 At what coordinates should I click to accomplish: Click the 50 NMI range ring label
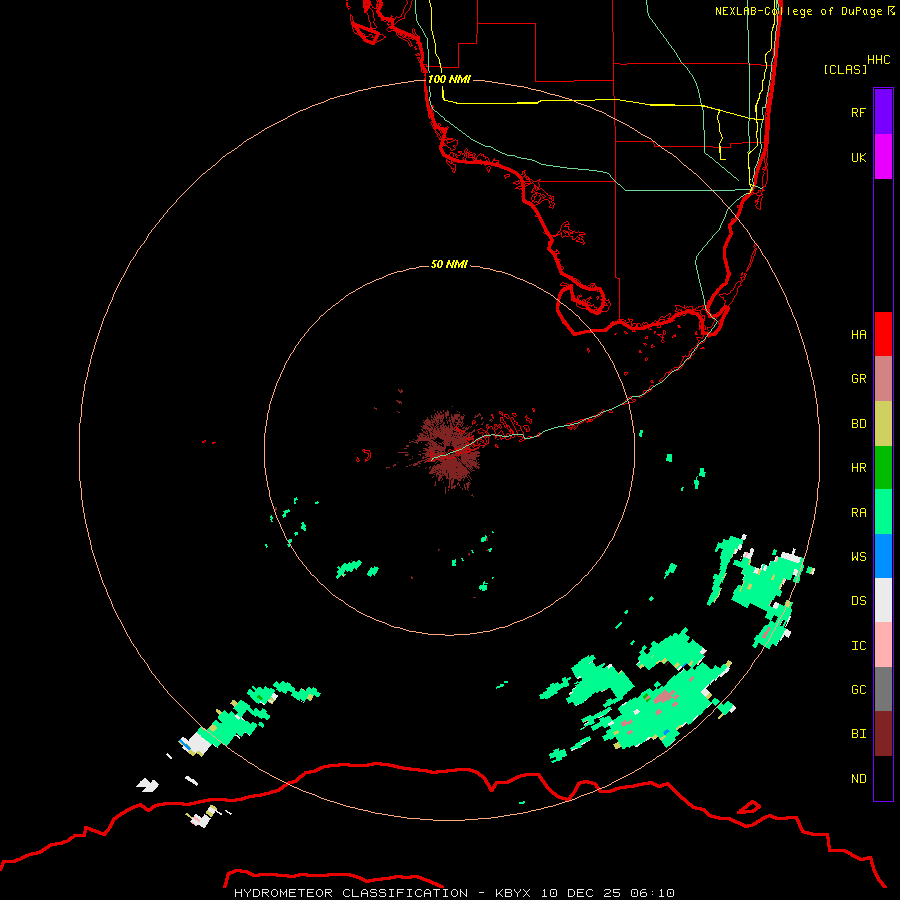pyautogui.click(x=449, y=264)
